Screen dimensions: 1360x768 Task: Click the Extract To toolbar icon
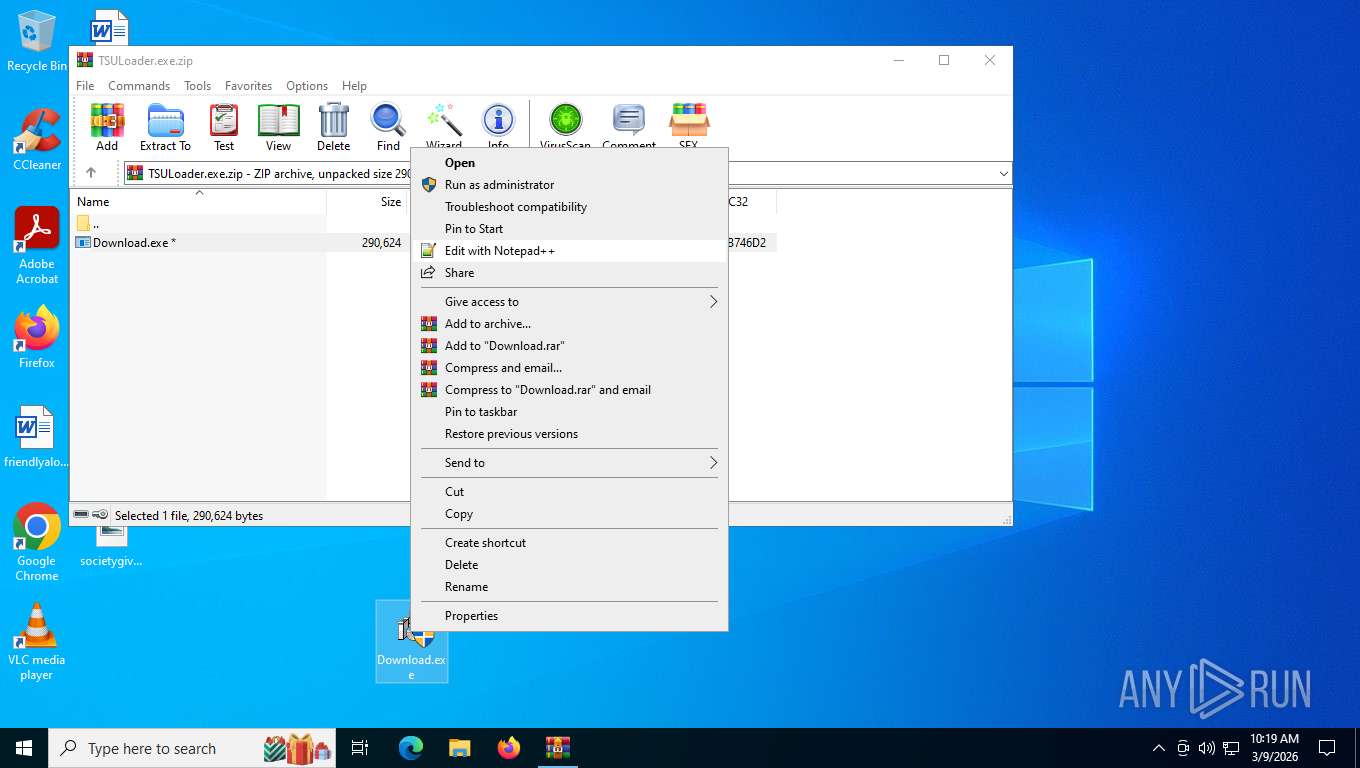pos(165,127)
